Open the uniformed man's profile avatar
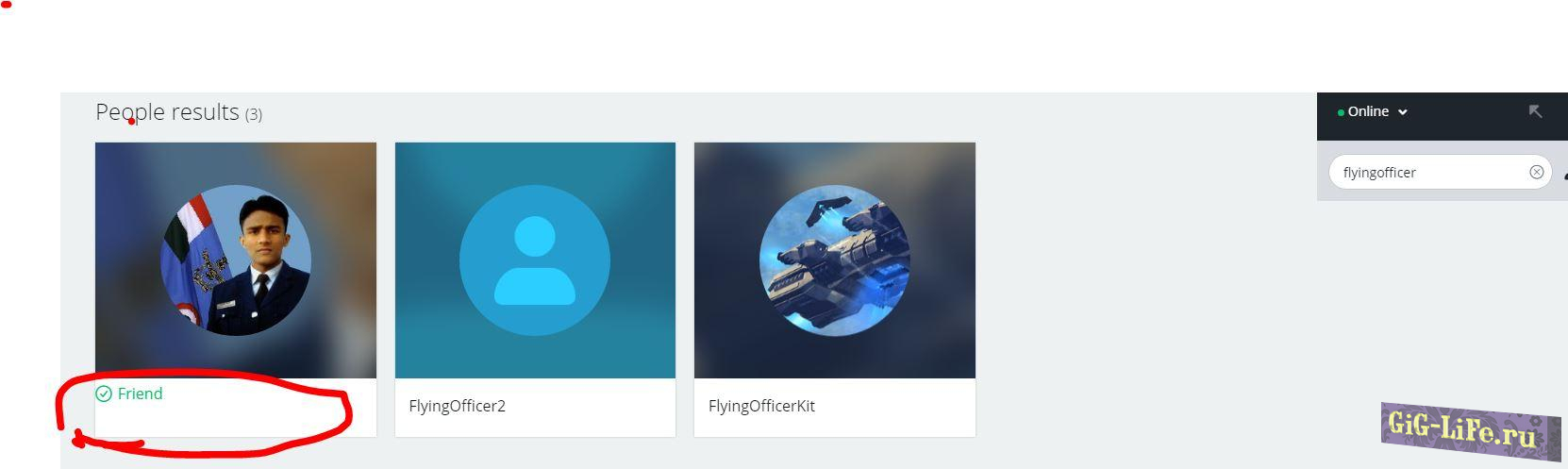This screenshot has height=469, width=1568. (236, 260)
